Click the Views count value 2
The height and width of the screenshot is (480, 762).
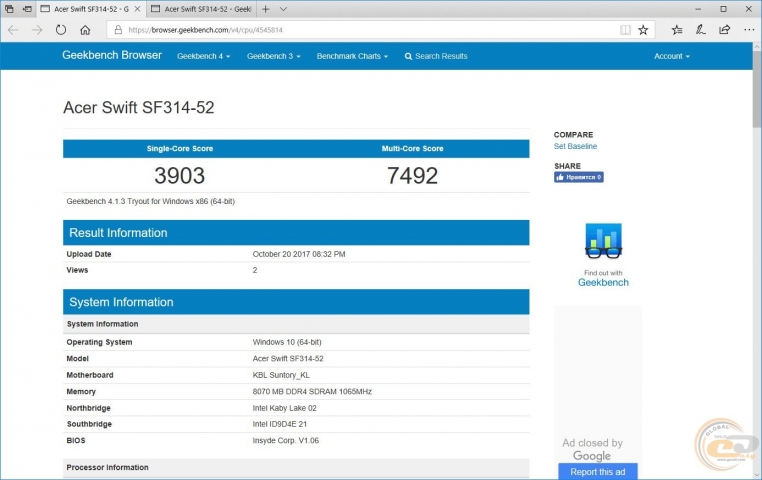pos(255,270)
